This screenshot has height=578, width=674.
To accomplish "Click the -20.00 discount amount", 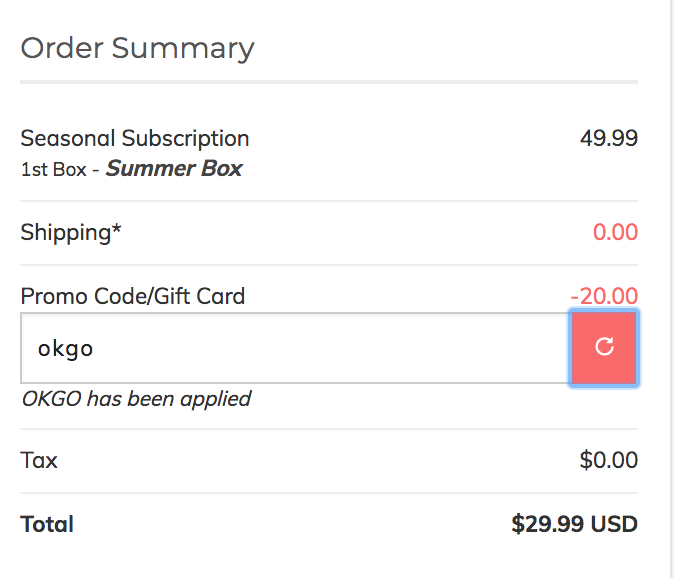I will [604, 296].
